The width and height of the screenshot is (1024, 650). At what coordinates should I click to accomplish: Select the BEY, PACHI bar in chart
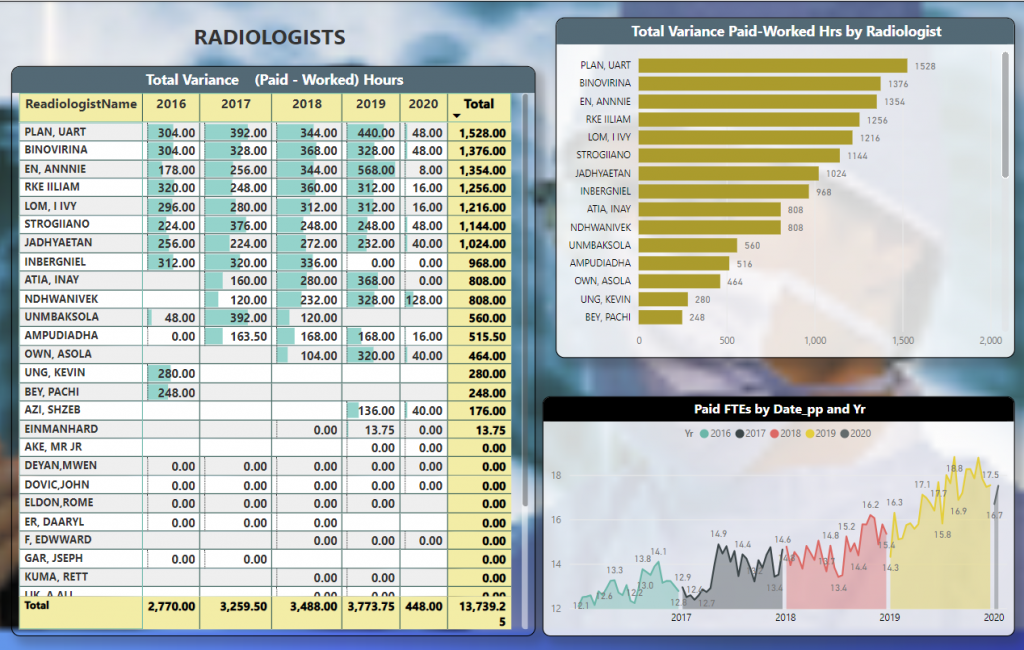pos(660,317)
